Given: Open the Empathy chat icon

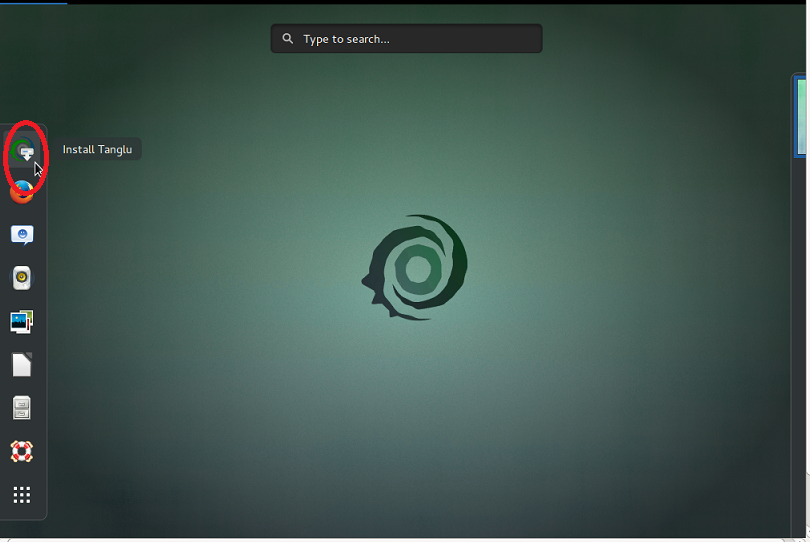Looking at the screenshot, I should (x=22, y=235).
